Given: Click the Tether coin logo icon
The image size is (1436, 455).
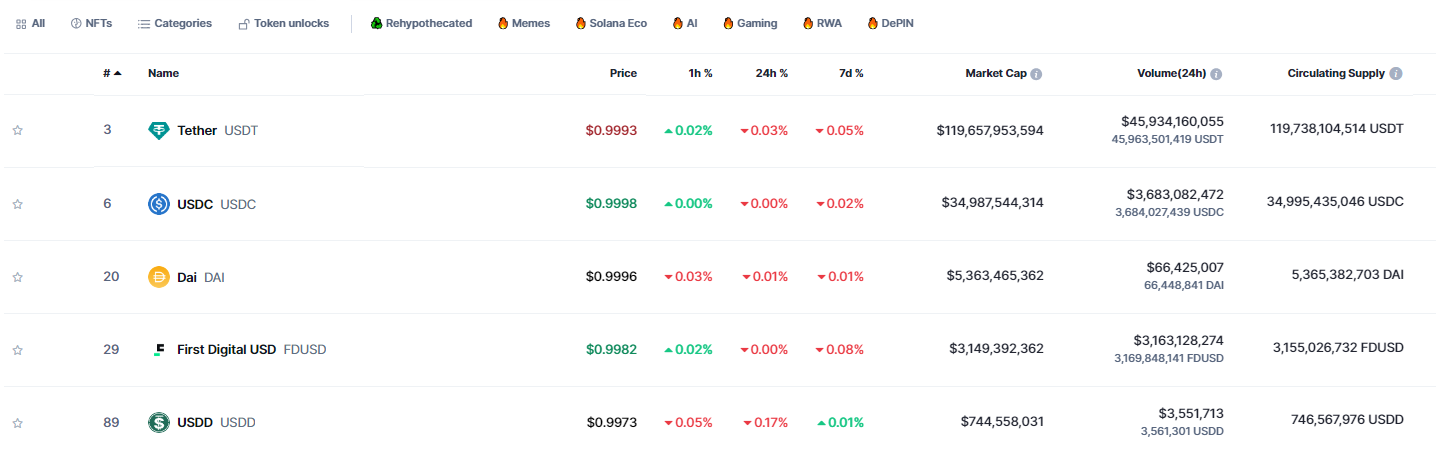Looking at the screenshot, I should (159, 130).
